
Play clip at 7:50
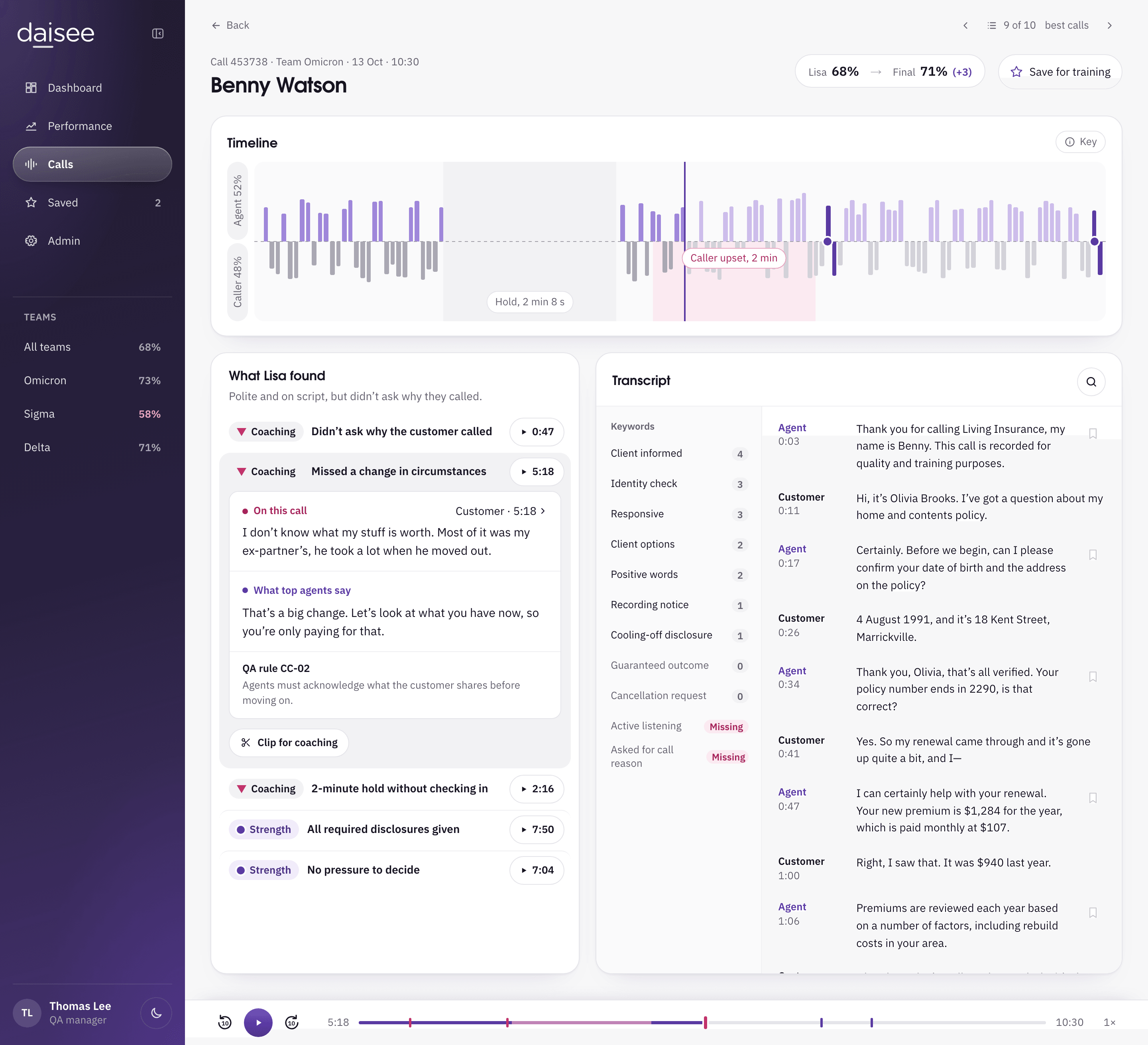pos(537,830)
